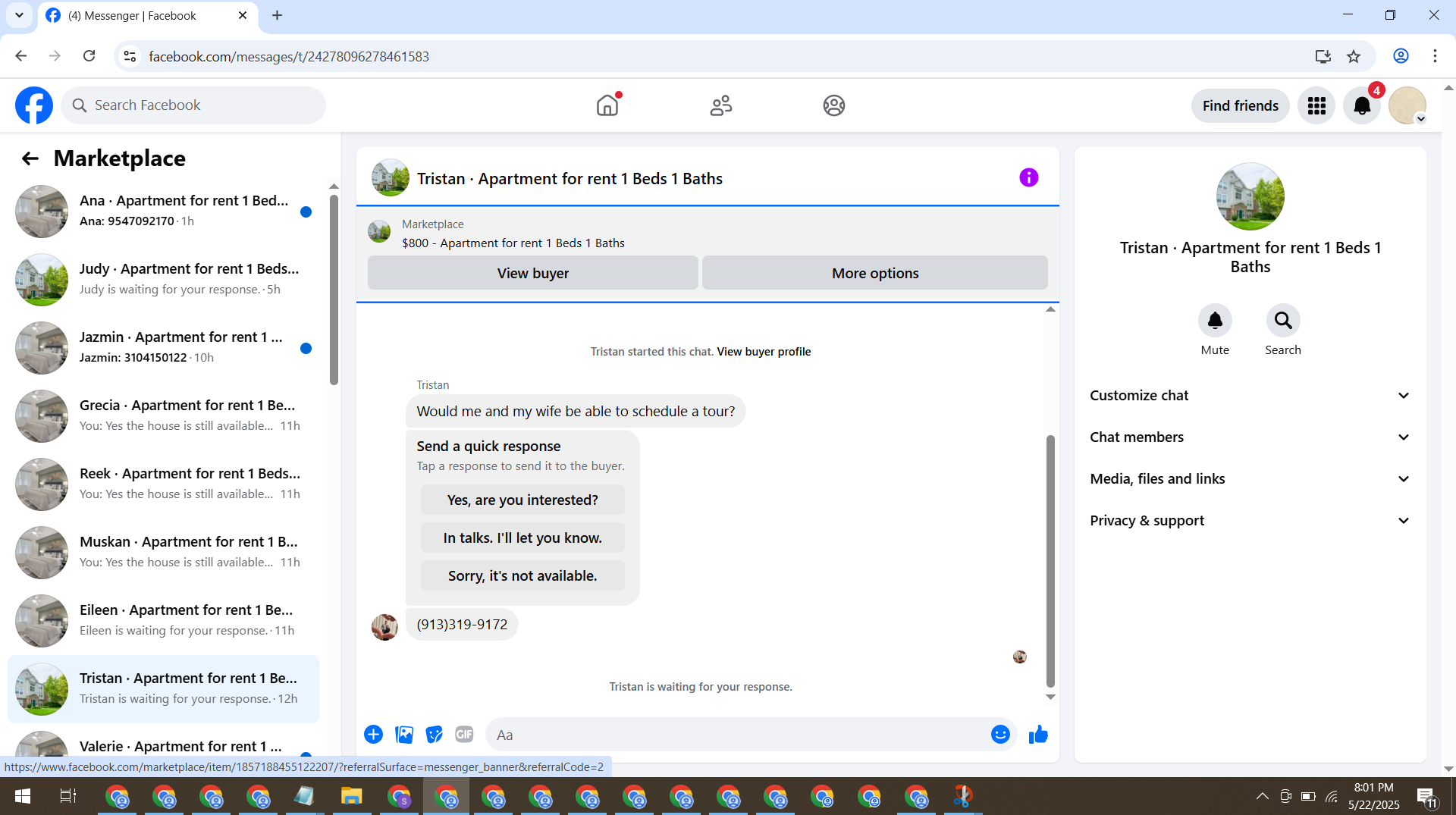
Task: Open more actions plus icon in composer
Action: [373, 735]
